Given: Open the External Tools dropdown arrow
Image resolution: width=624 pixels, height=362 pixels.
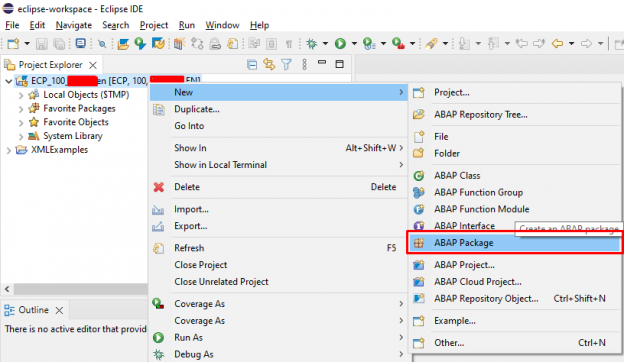Looking at the screenshot, I should tap(412, 43).
